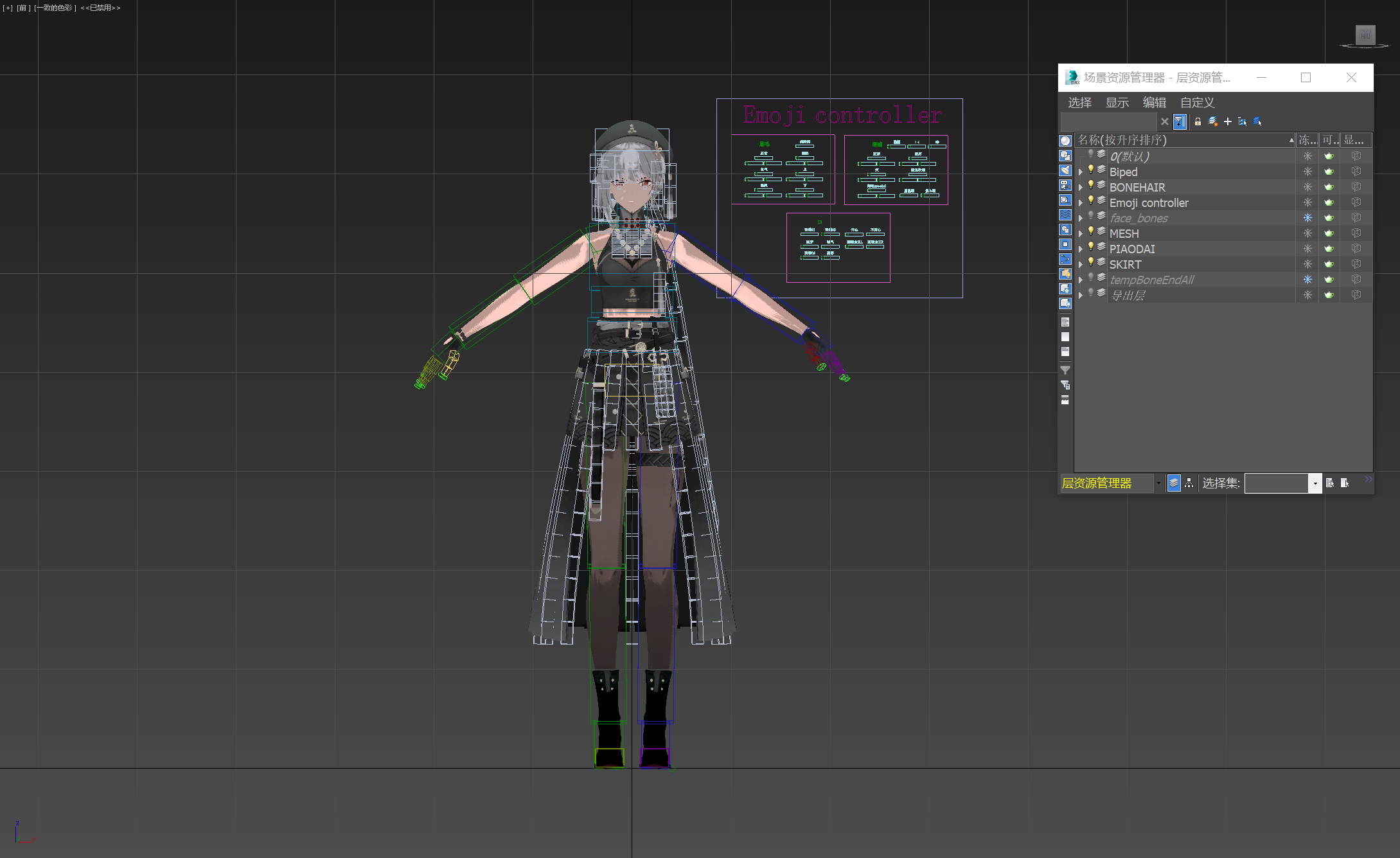Click the grey funnel filter icon in sidebar

coord(1065,370)
